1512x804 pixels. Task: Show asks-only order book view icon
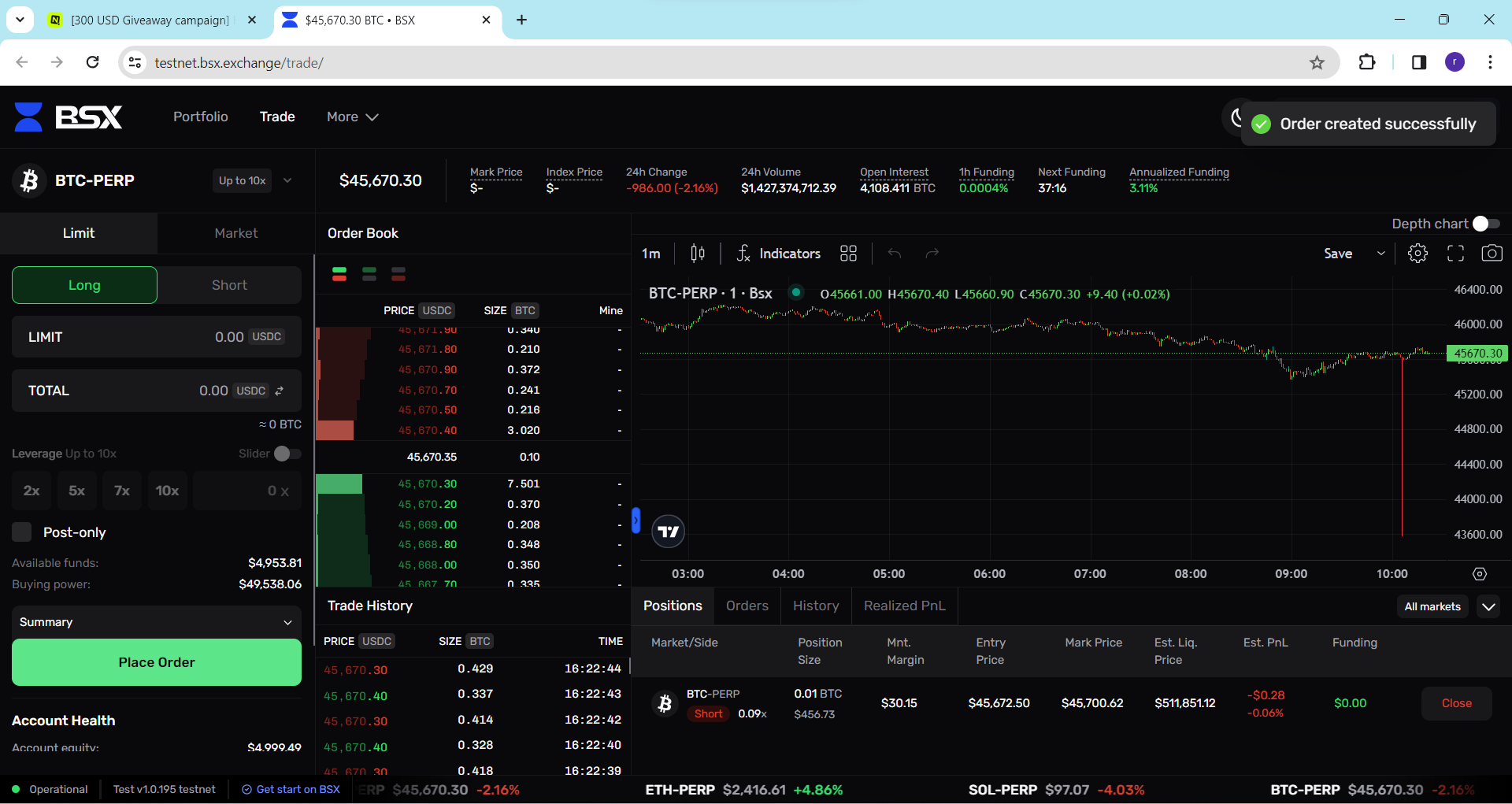[x=398, y=274]
